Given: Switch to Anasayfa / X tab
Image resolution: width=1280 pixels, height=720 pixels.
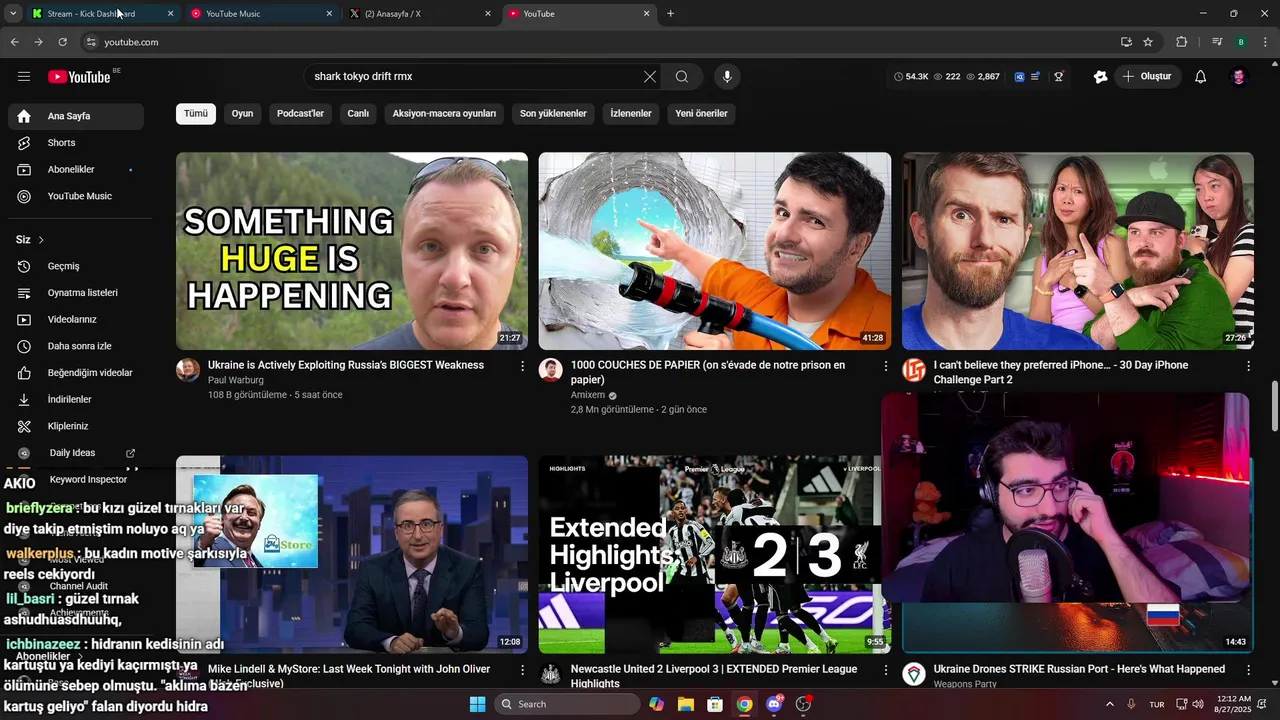Looking at the screenshot, I should pos(421,14).
